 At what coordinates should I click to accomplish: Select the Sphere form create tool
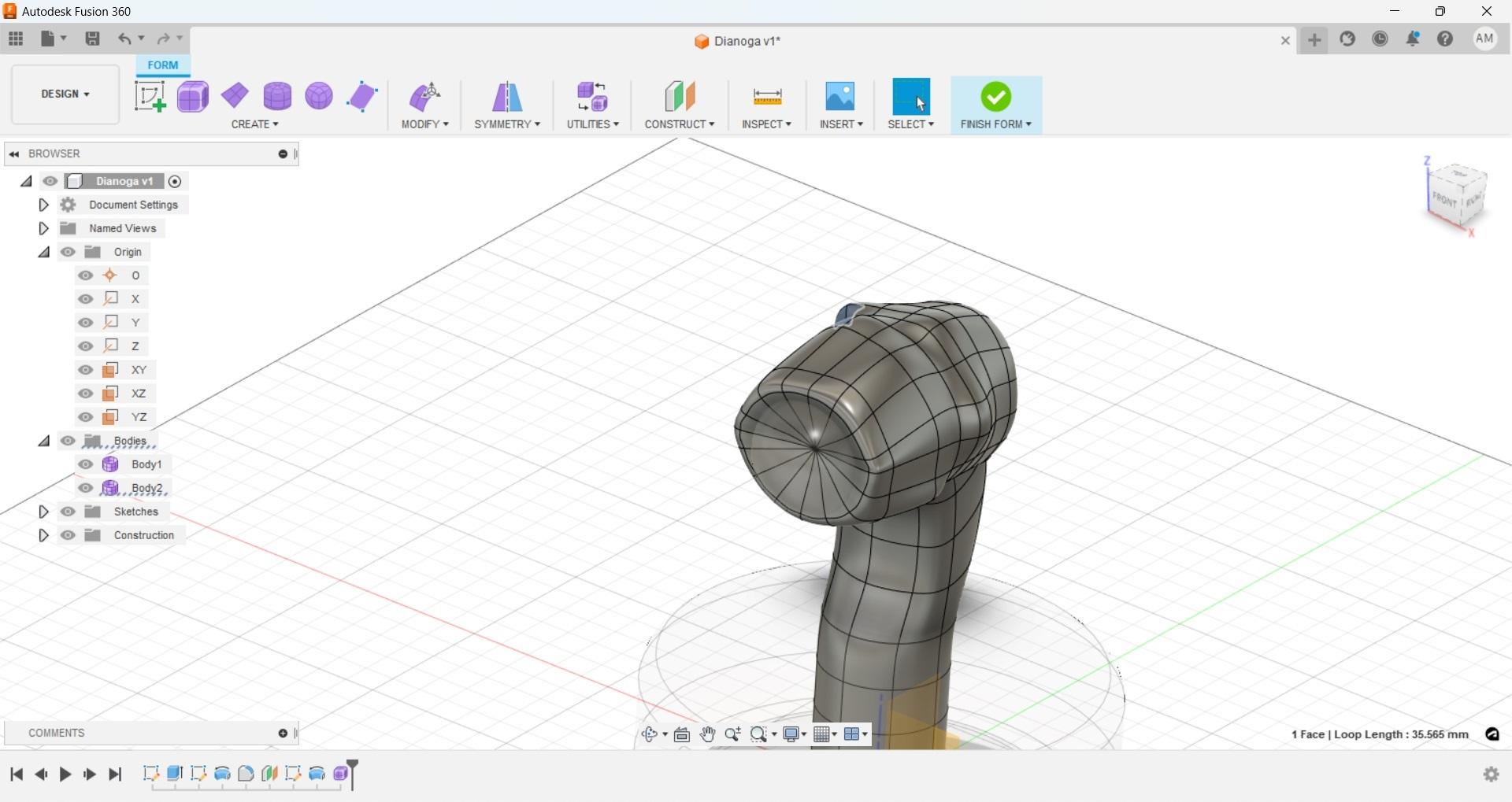[x=319, y=96]
